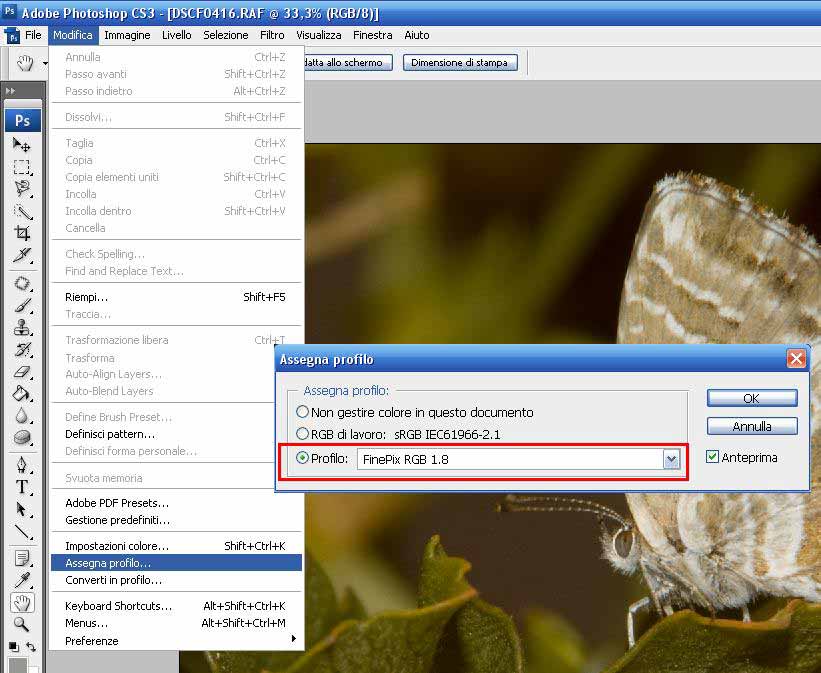Screen dimensions: 821x673
Task: Choose 'Menus...' menu entry
Action: 176,623
